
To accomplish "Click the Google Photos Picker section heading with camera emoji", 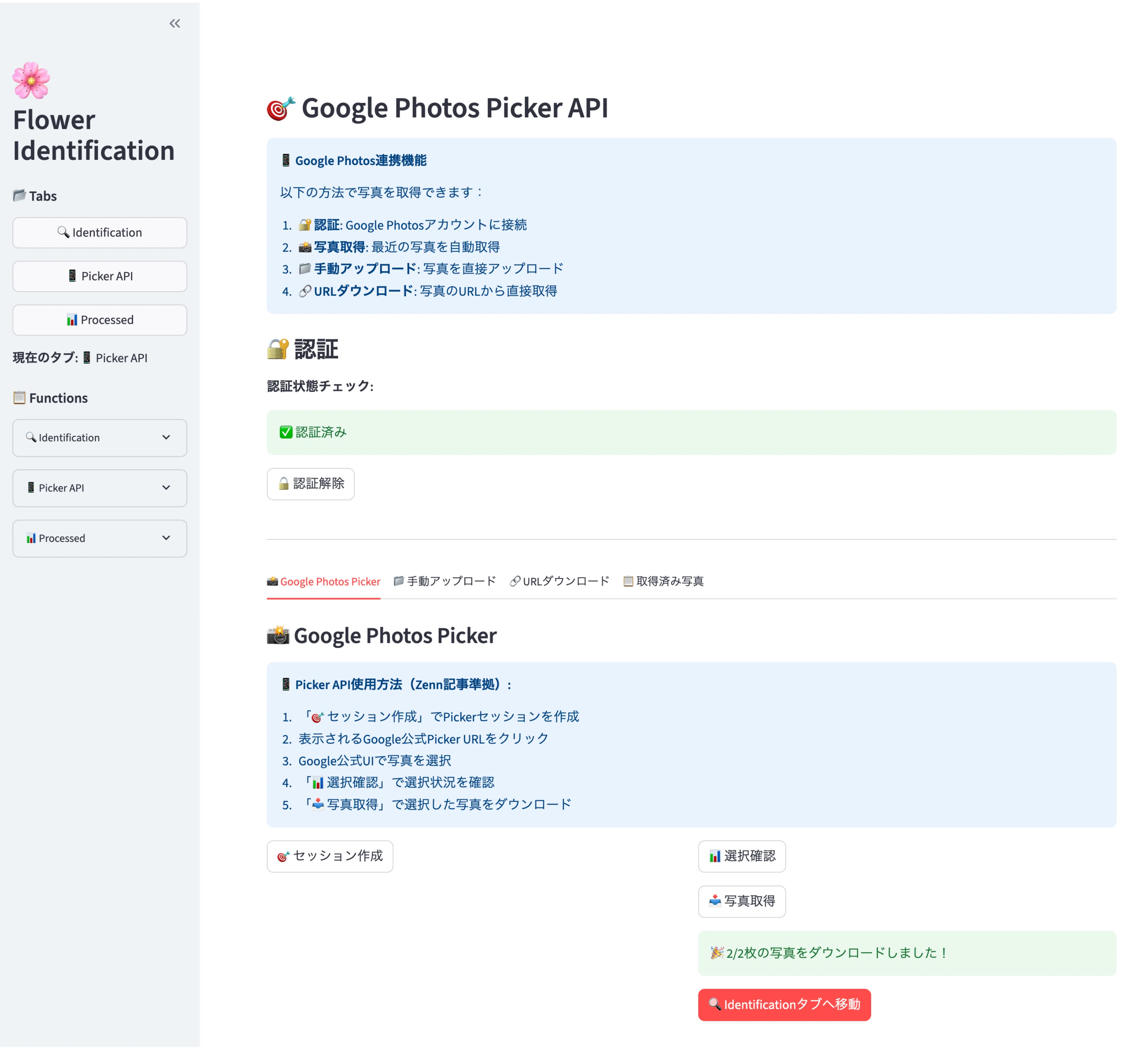I will click(382, 635).
